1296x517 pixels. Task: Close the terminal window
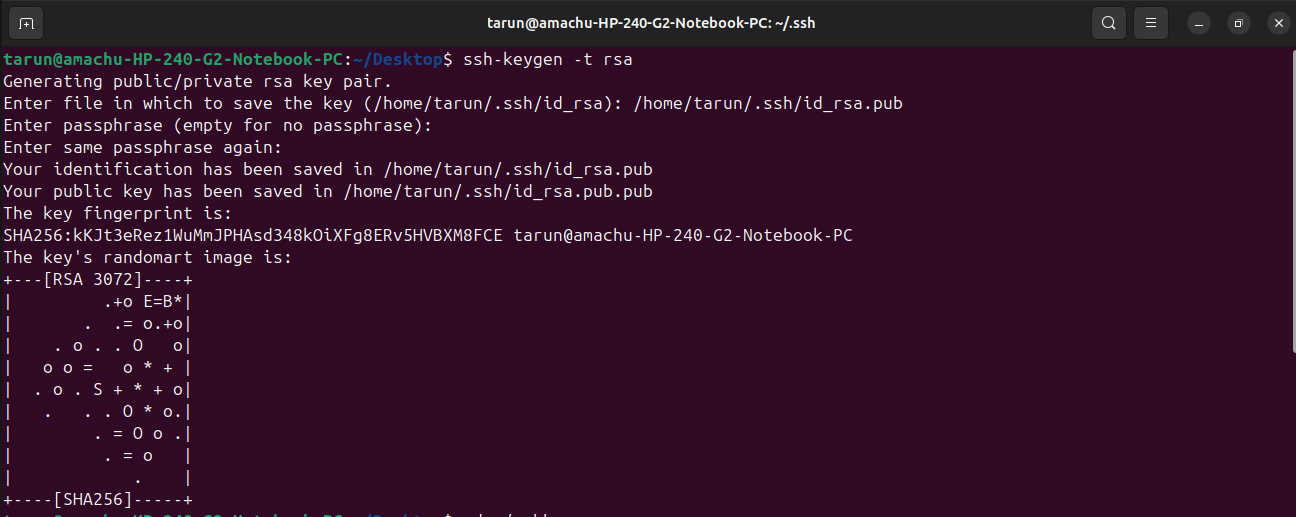pyautogui.click(x=1277, y=22)
